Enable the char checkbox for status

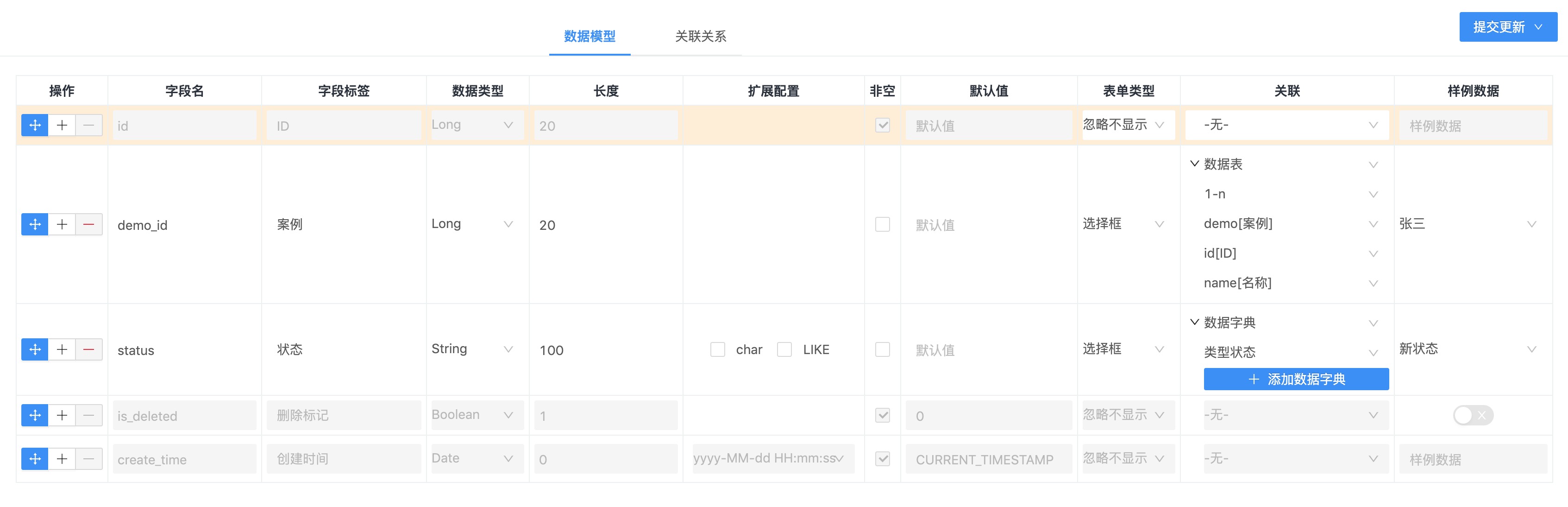pos(718,350)
